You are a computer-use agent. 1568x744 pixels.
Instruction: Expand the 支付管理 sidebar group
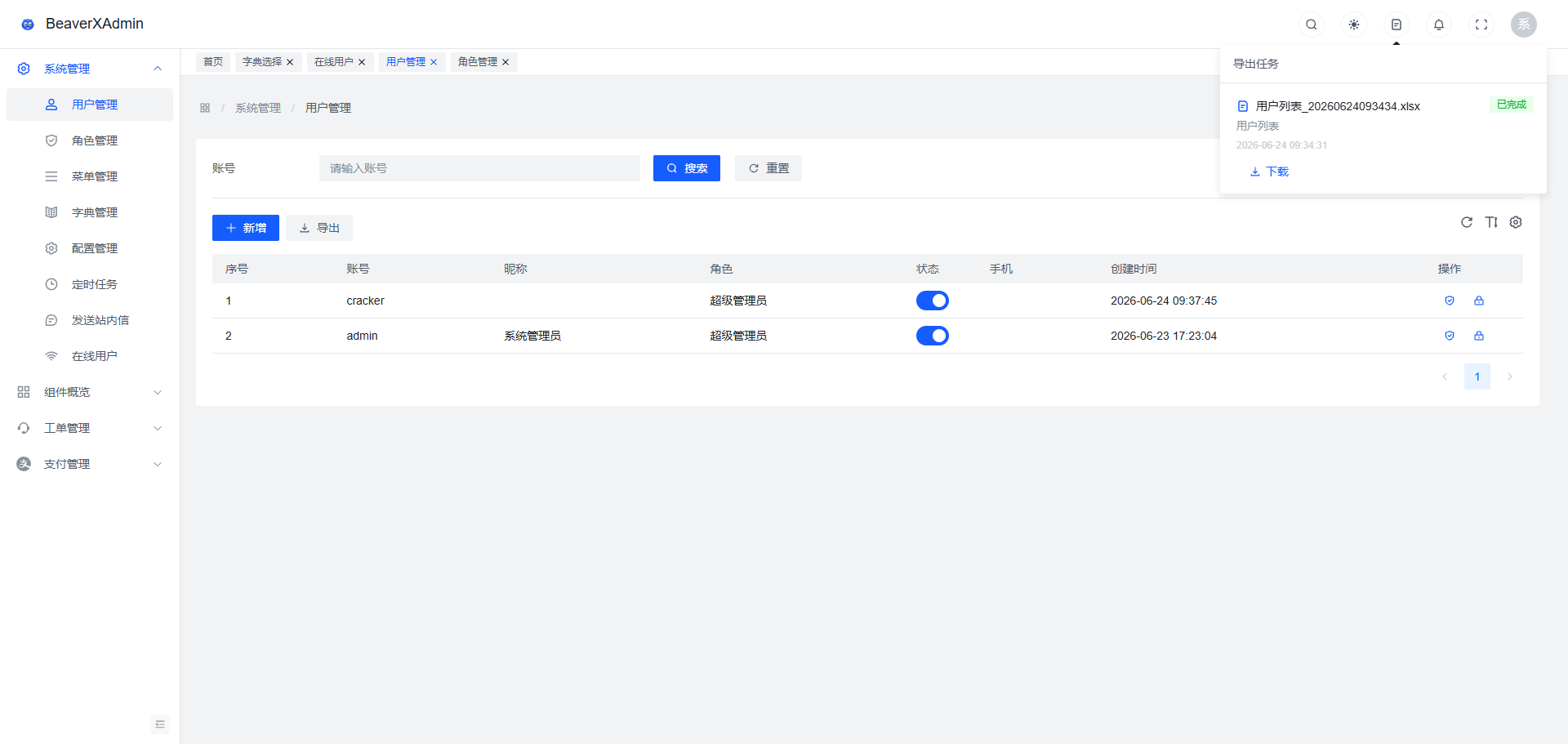[90, 464]
